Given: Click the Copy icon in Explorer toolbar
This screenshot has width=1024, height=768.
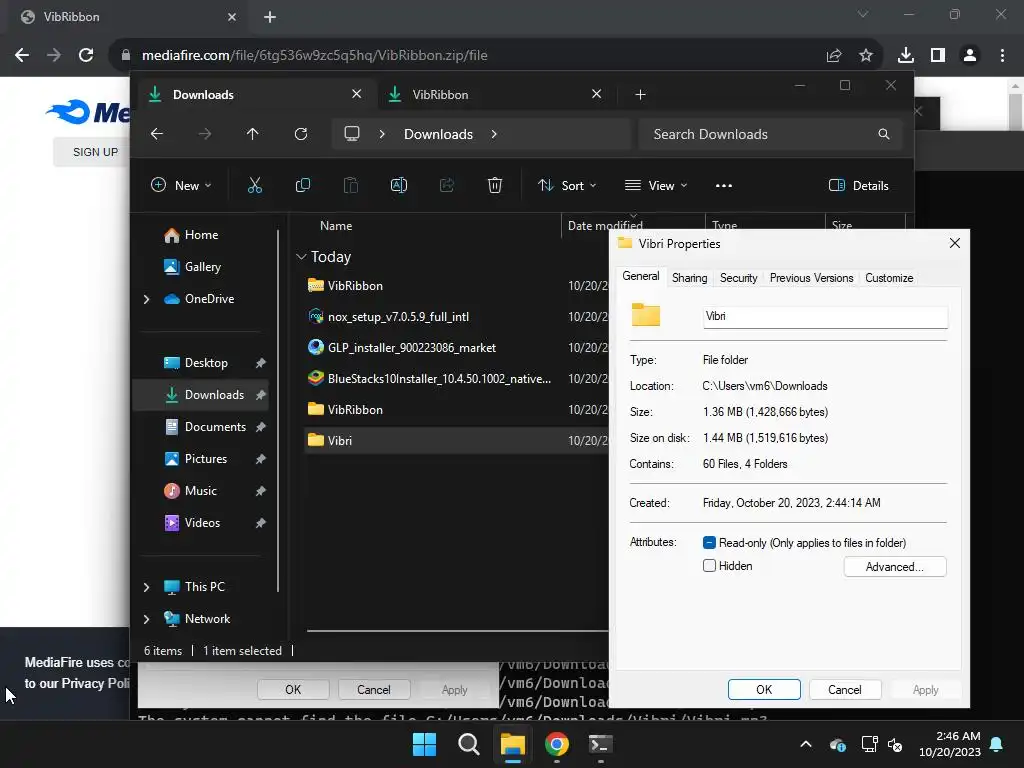Looking at the screenshot, I should (x=302, y=185).
